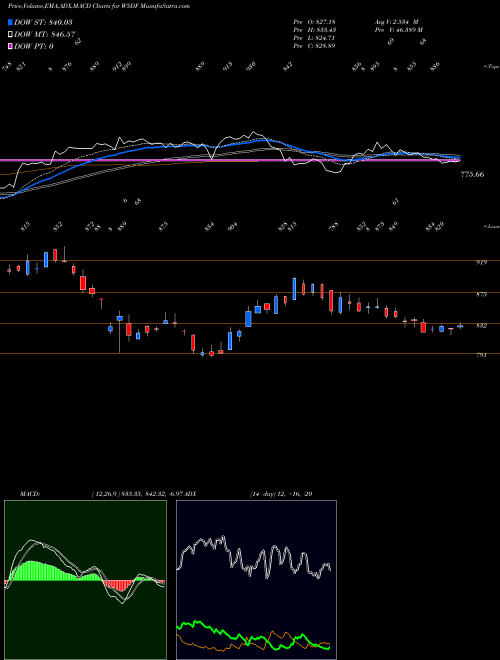
Task: Select the 'DOW ST: 840.03' legend text
Action: (43, 22)
